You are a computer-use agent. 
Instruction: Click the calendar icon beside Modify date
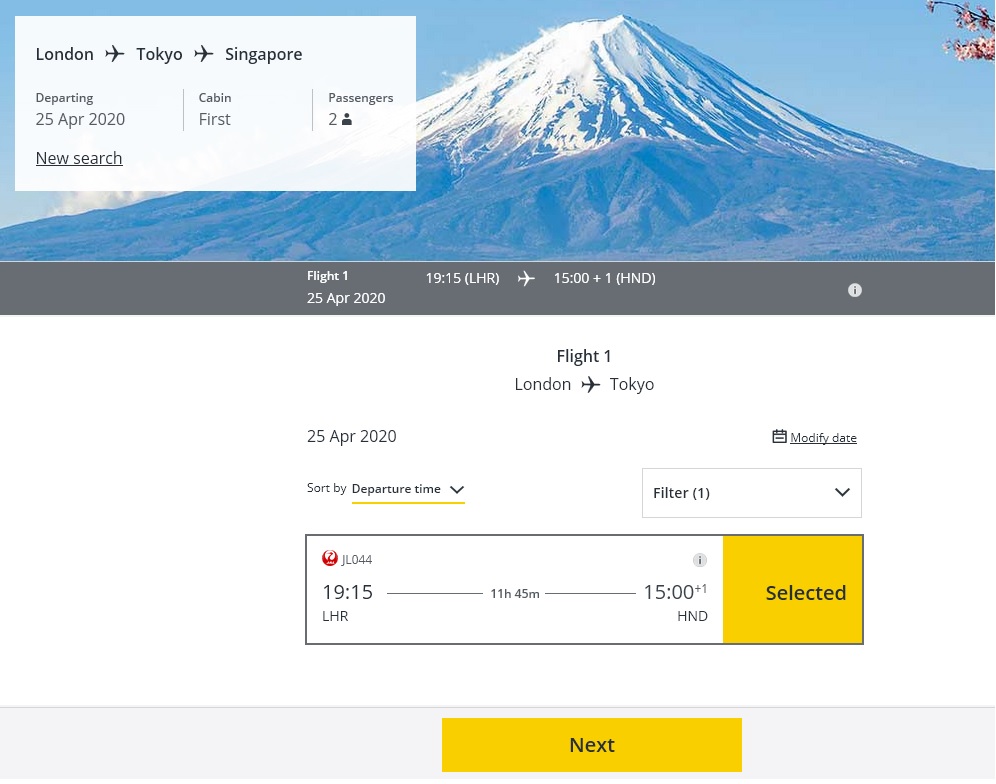[779, 437]
